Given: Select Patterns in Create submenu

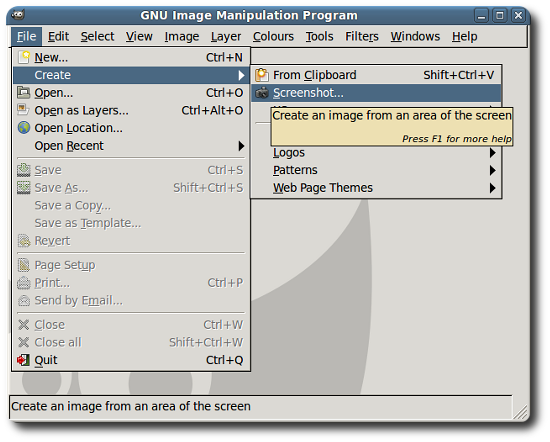Looking at the screenshot, I should pos(376,170).
